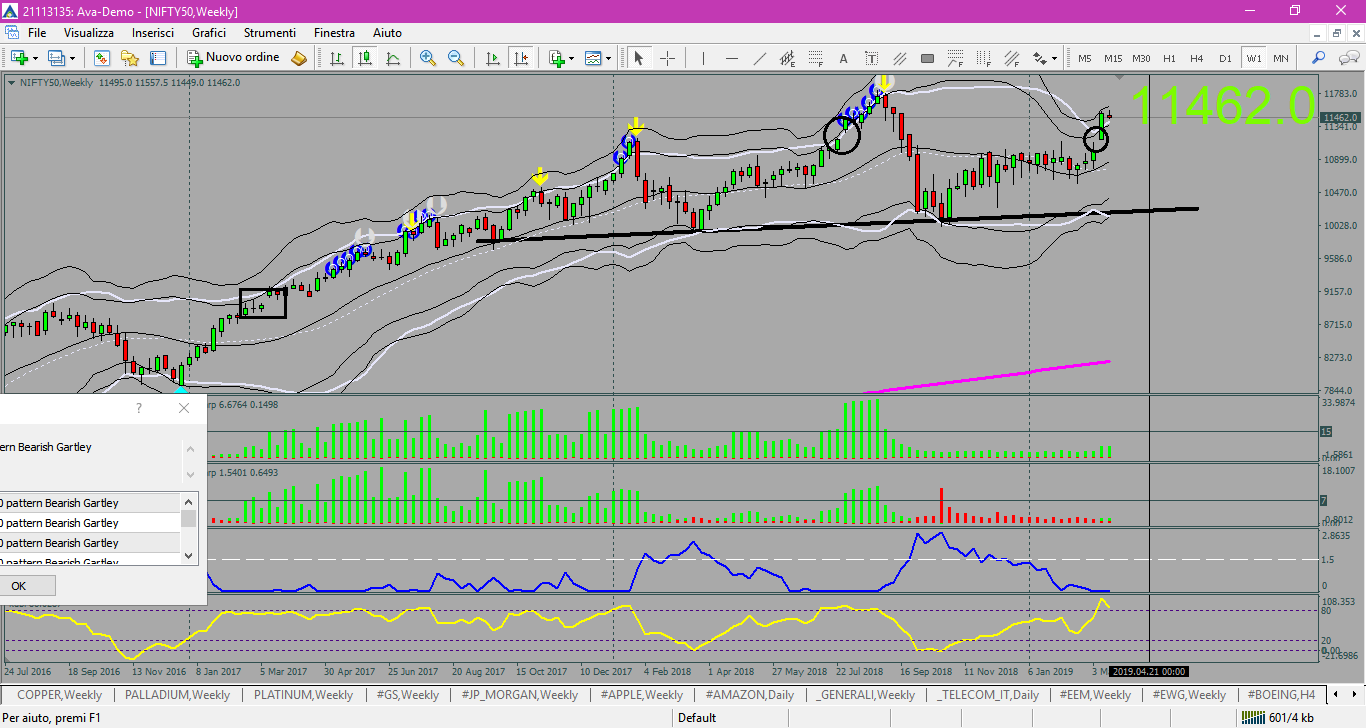The height and width of the screenshot is (728, 1366).
Task: Switch to #BOEING,H4 chart tab
Action: pos(1280,694)
